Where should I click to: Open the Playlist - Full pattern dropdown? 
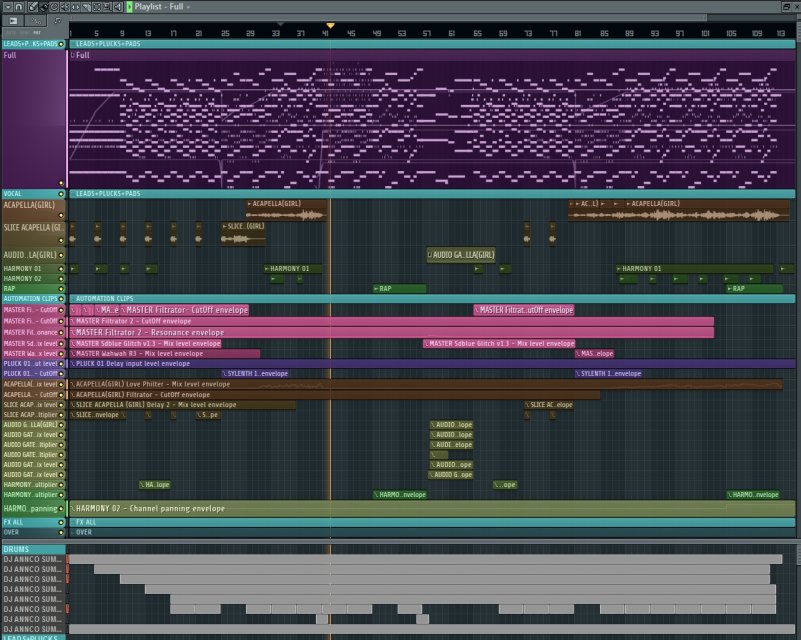pyautogui.click(x=188, y=7)
